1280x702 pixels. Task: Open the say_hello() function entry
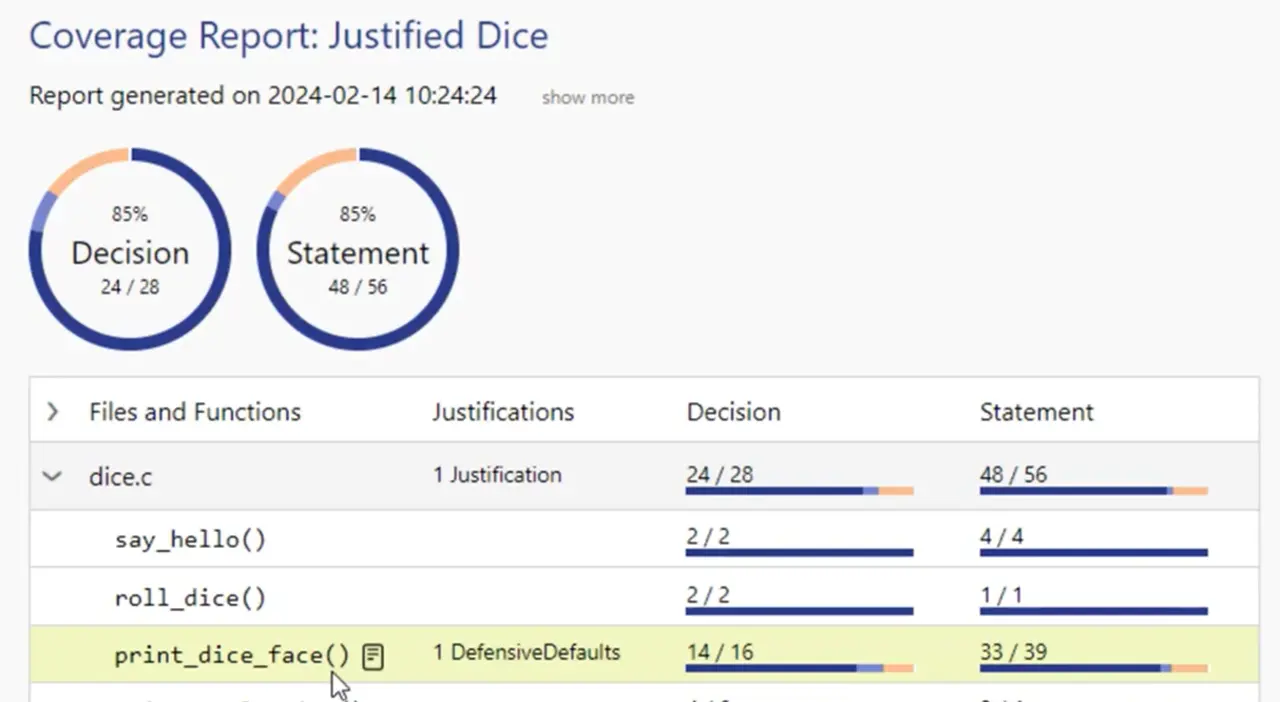click(x=190, y=540)
